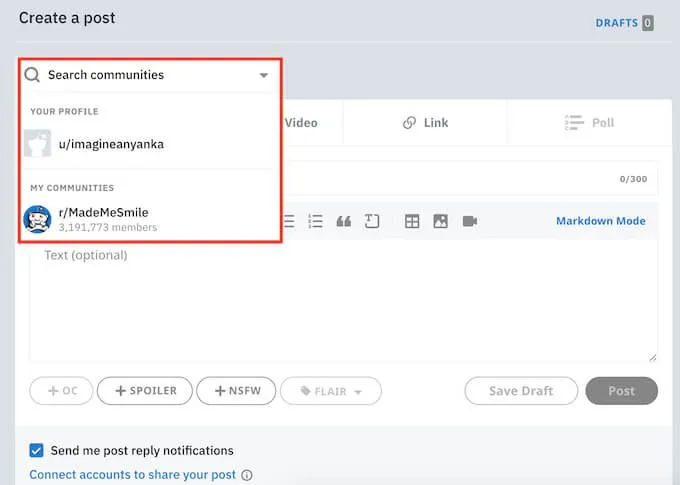The image size is (680, 485).
Task: Click into the Text (optional) body area
Action: [343, 301]
